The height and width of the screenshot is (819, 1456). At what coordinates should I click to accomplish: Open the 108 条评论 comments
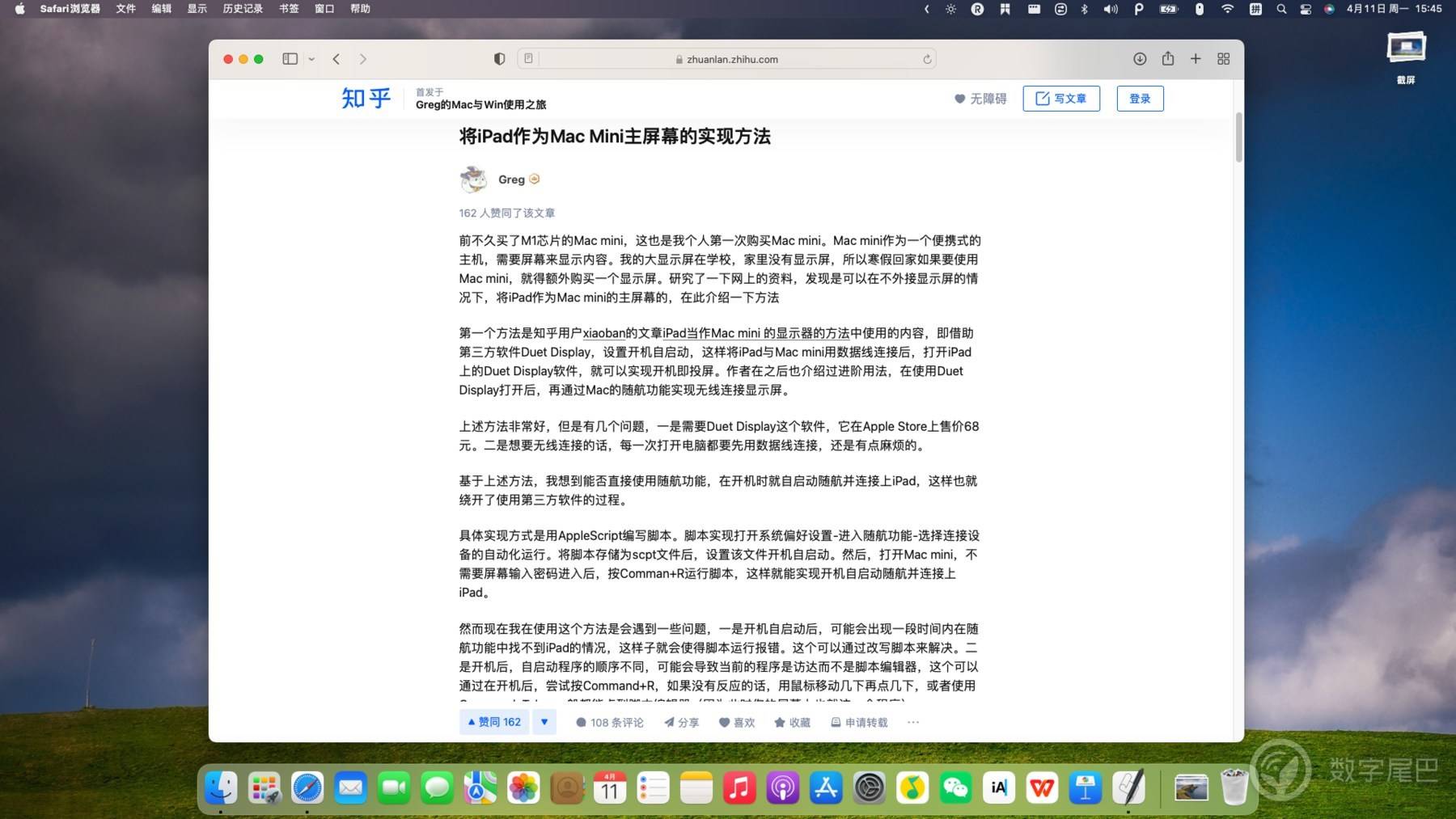(x=610, y=723)
